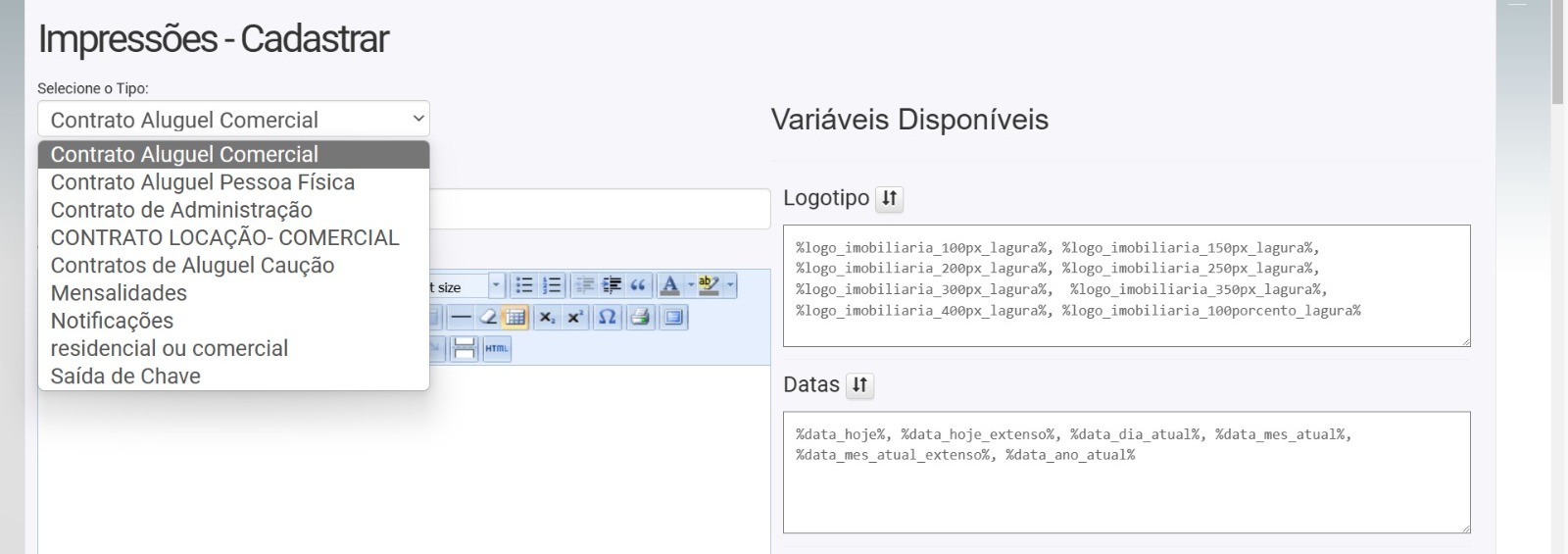This screenshot has width=1568, height=554.
Task: Insert a bulleted list in editor
Action: coord(524,285)
